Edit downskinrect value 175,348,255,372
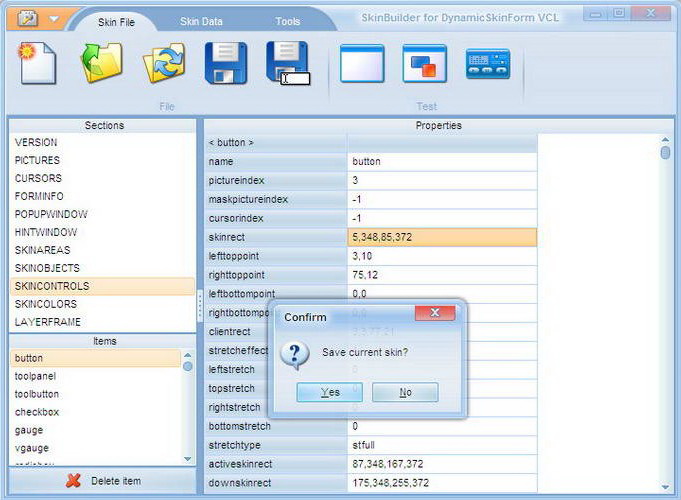Screen dimensions: 681x500 [x=442, y=483]
